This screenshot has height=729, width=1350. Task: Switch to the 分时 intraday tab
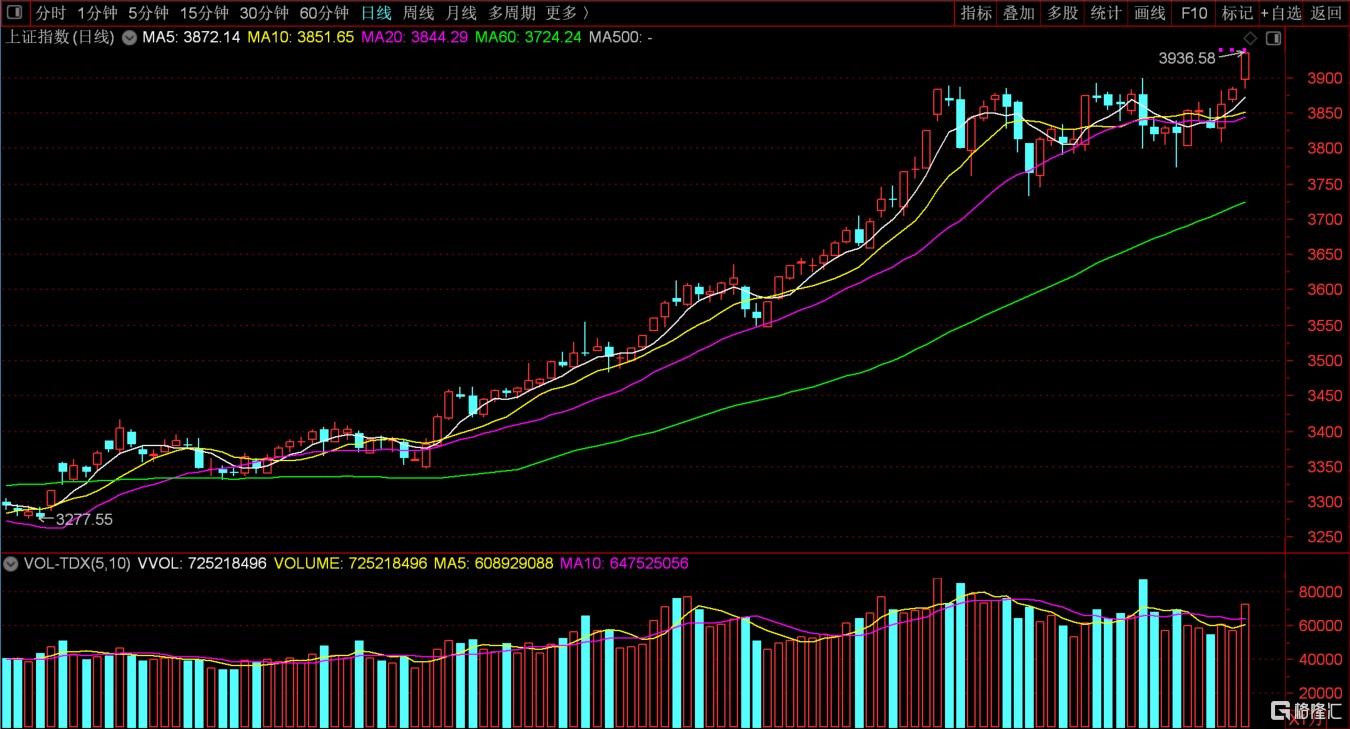pos(51,13)
